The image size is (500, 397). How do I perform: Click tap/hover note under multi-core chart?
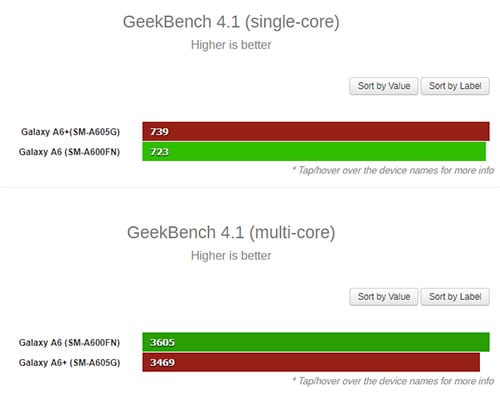pos(393,381)
